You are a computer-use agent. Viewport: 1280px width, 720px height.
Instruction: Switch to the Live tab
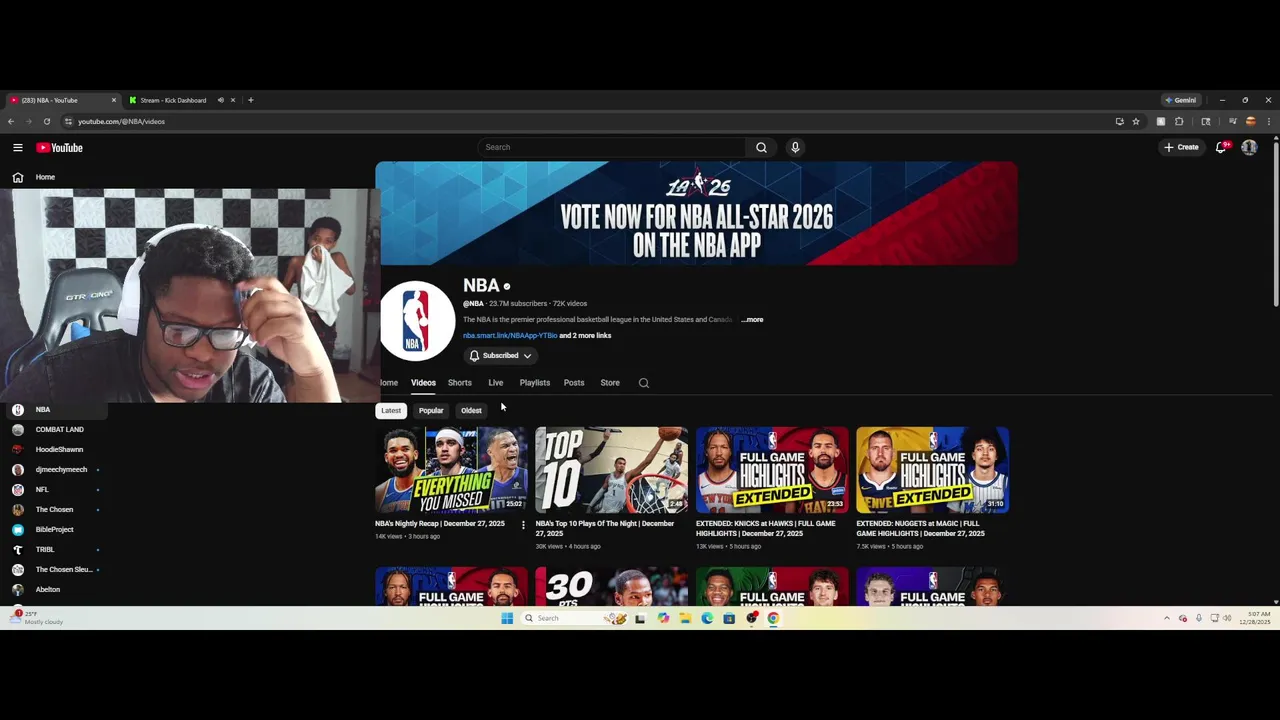pos(496,383)
